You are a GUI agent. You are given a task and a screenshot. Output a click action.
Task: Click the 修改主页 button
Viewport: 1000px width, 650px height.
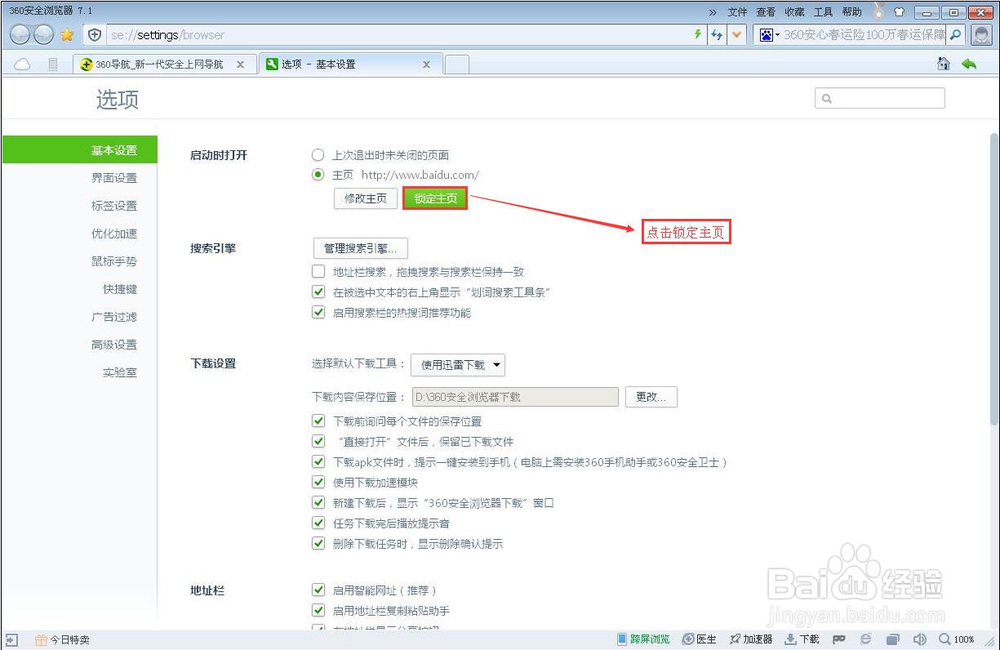pos(365,198)
